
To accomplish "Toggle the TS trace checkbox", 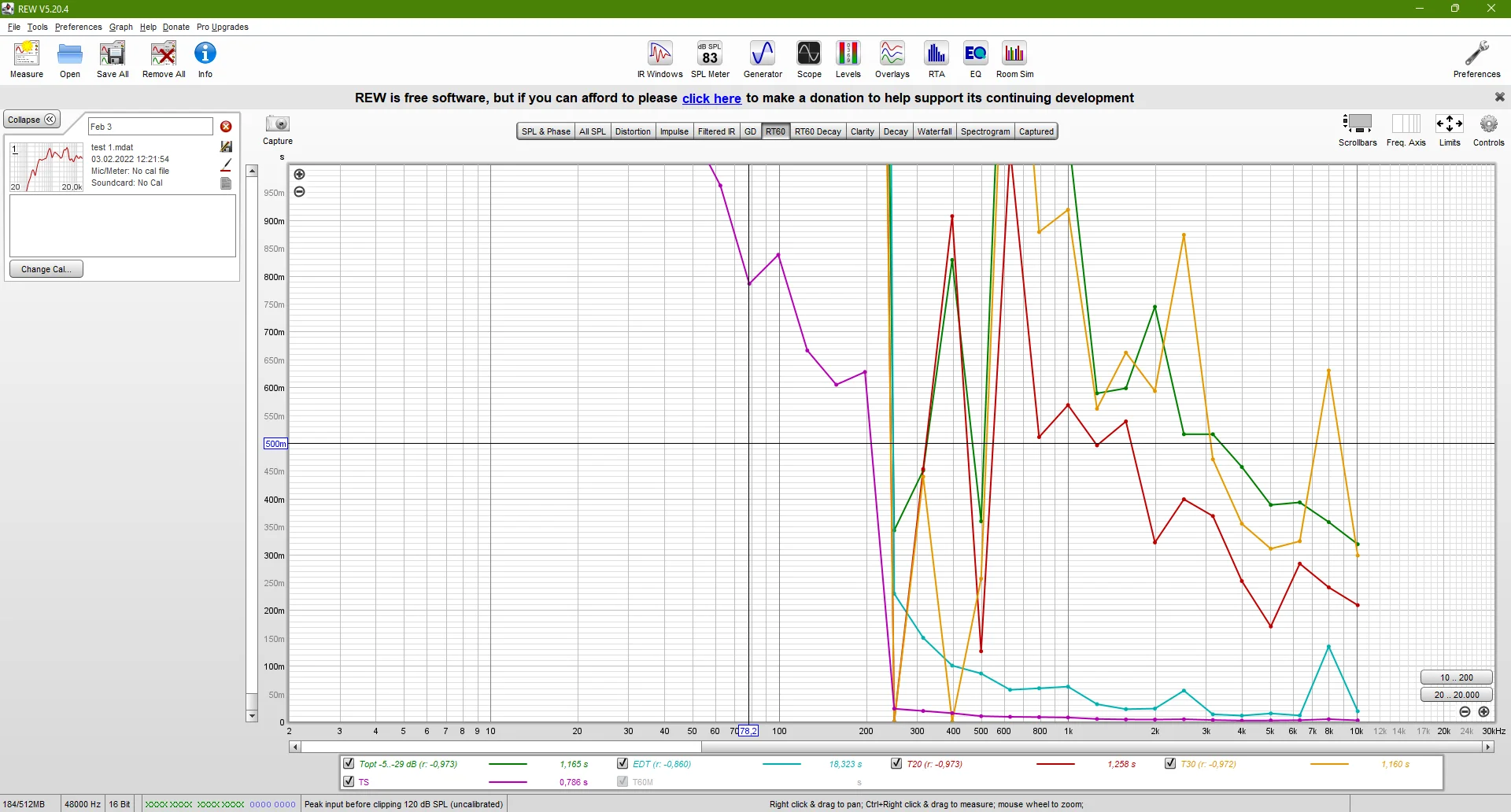I will [x=349, y=781].
